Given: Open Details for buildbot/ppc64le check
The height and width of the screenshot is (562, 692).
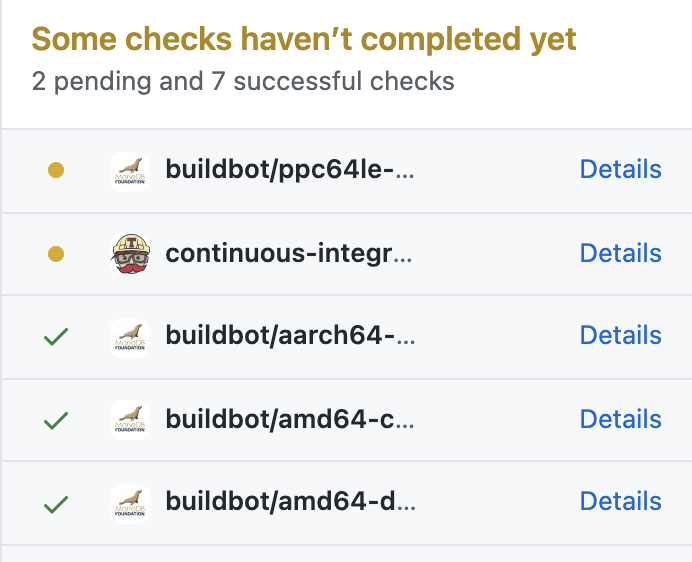Looking at the screenshot, I should 621,169.
